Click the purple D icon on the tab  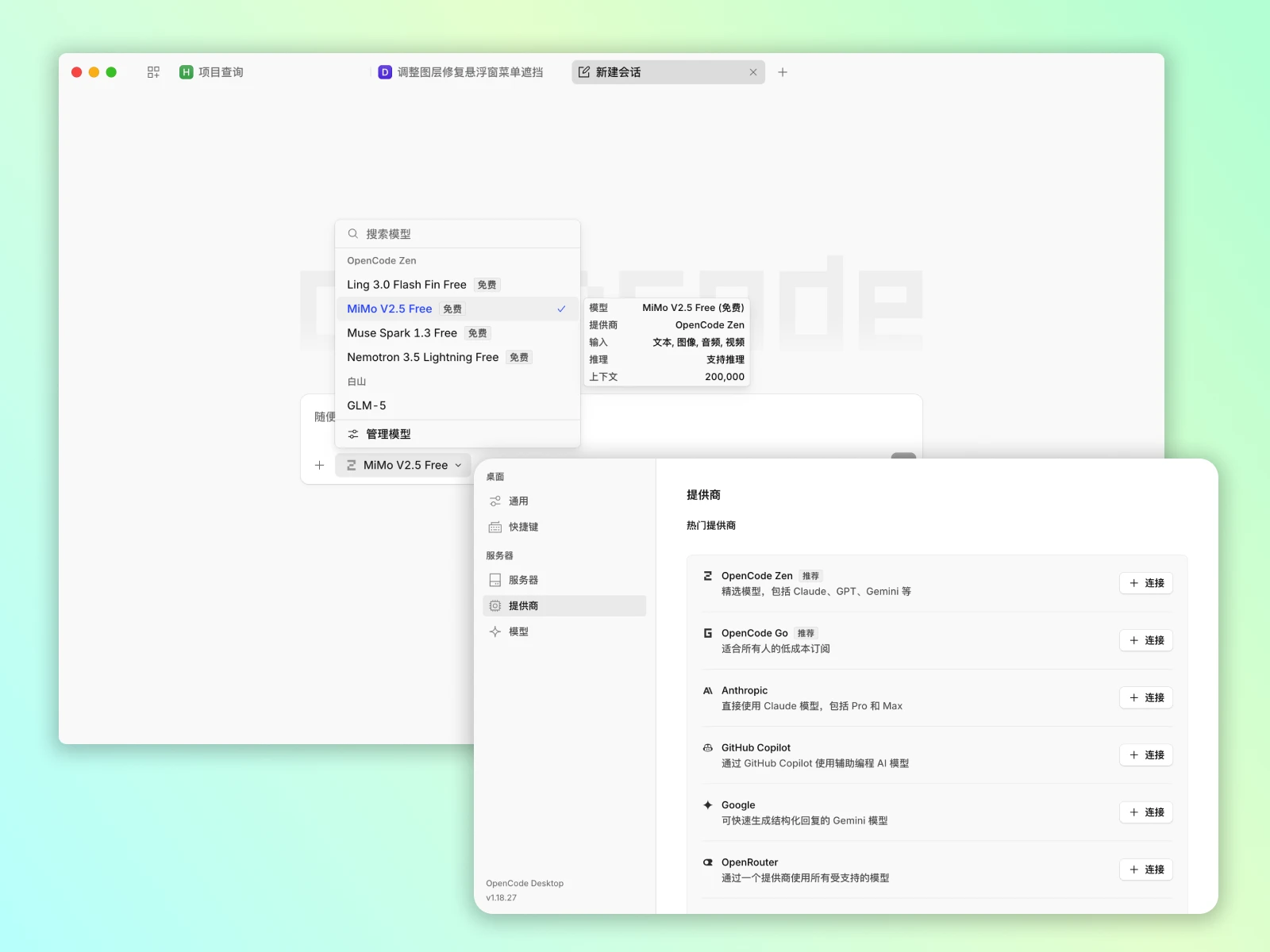coord(385,72)
